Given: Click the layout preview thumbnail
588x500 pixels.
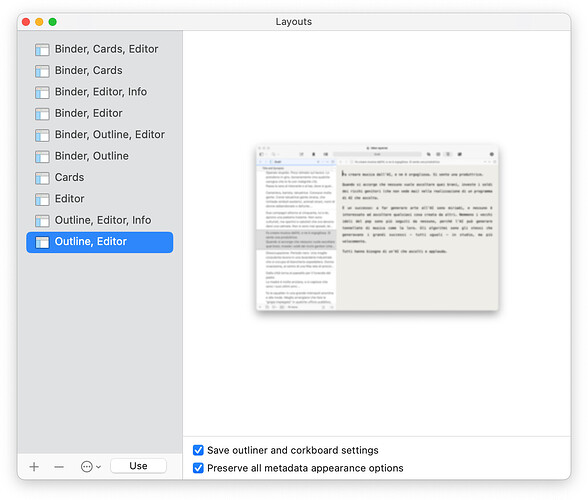Looking at the screenshot, I should coord(377,228).
